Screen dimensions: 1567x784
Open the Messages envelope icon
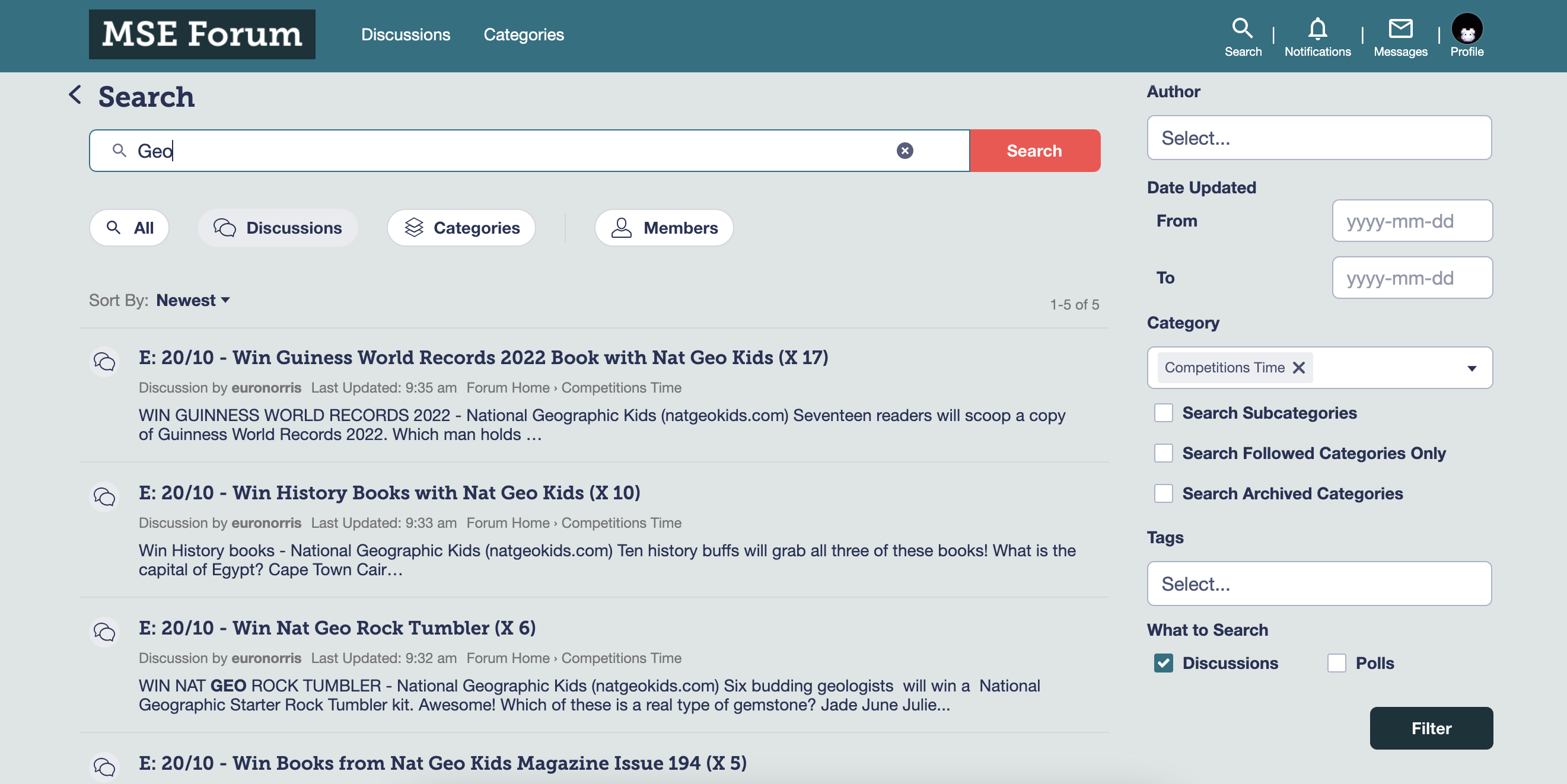(x=1400, y=37)
